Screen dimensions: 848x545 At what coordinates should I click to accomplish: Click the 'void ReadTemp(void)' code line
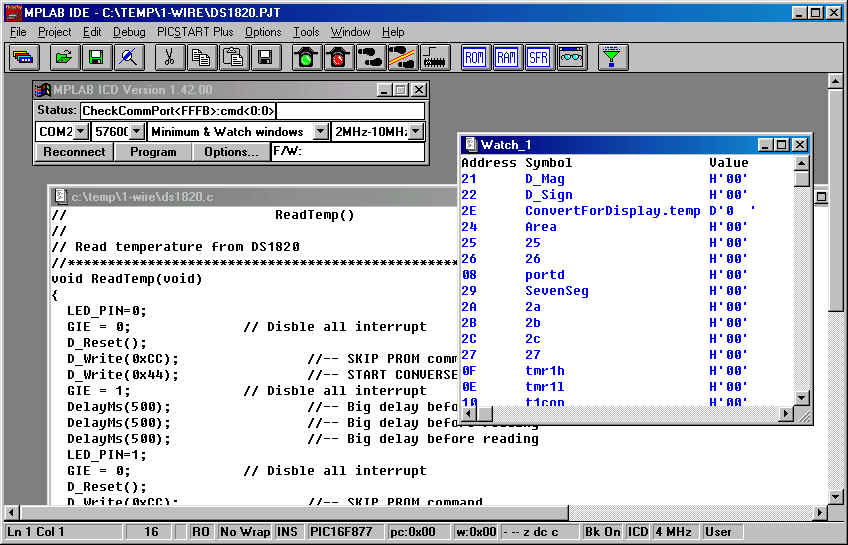point(127,279)
